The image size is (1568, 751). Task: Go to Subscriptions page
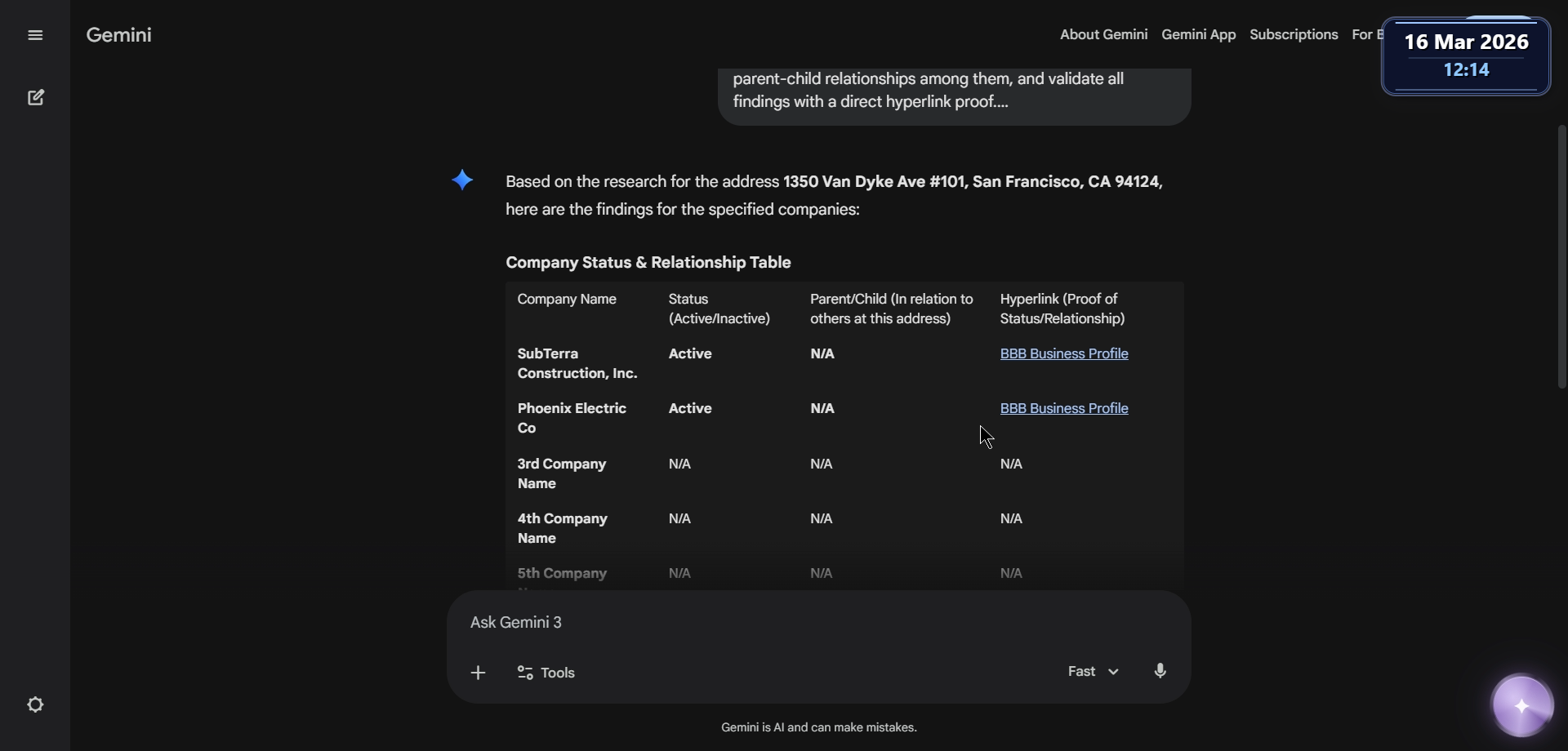[x=1294, y=34]
